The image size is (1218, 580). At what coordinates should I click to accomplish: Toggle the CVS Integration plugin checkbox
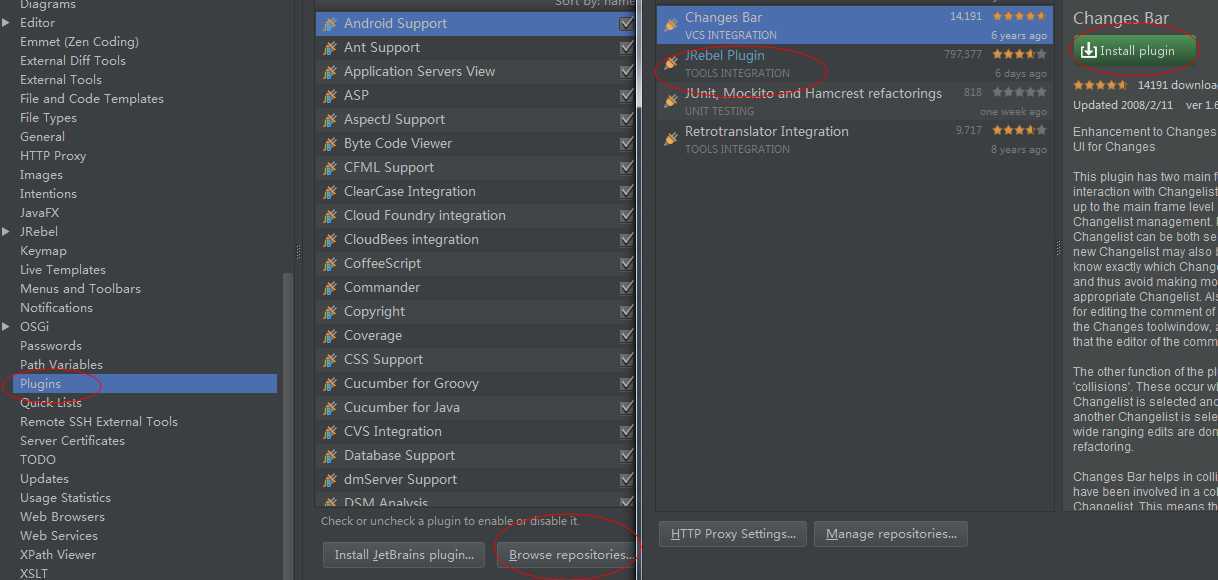[x=626, y=431]
